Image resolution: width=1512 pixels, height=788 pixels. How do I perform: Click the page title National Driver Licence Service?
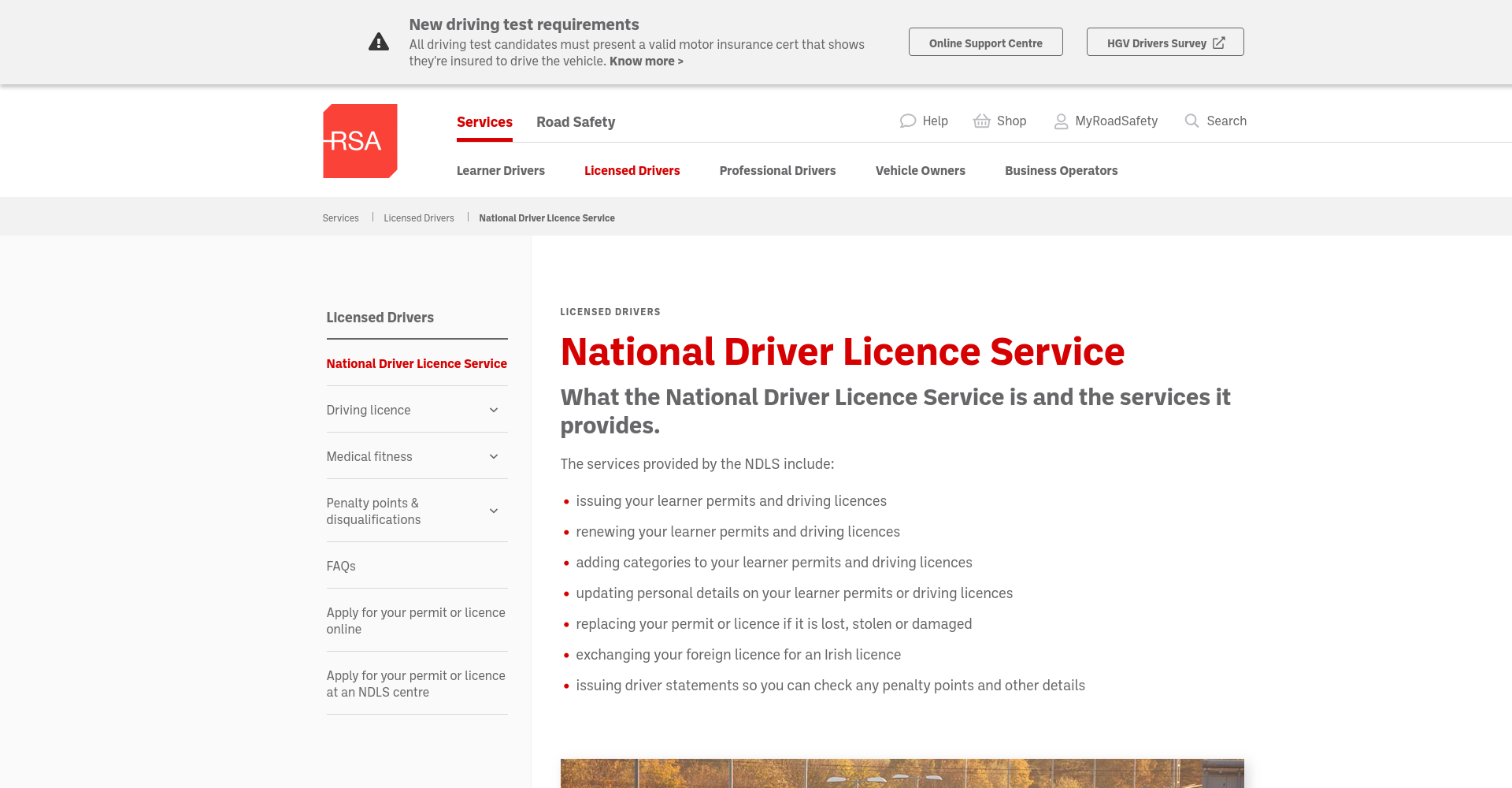(x=843, y=351)
